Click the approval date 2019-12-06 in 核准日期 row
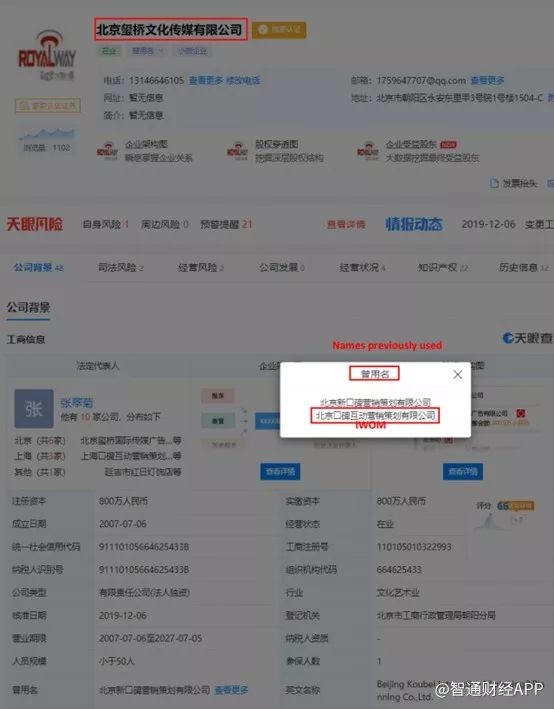Image resolution: width=554 pixels, height=709 pixels. [x=123, y=615]
